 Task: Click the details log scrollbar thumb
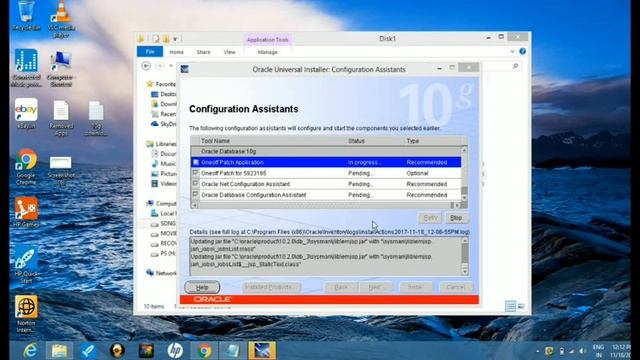point(465,254)
